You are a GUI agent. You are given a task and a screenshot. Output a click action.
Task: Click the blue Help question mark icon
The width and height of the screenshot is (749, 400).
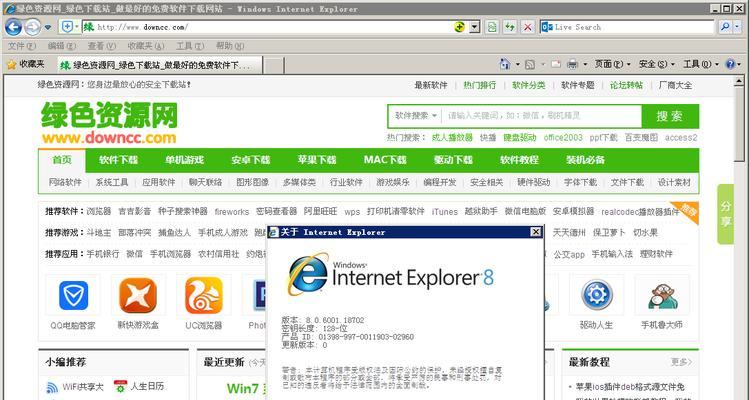(x=730, y=64)
